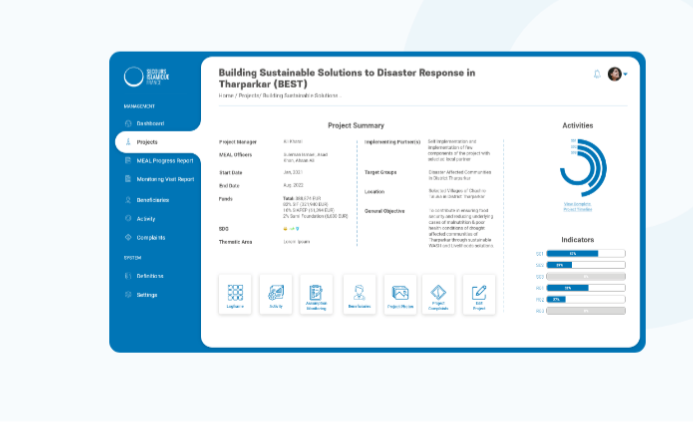Click the link below Activities chart
The width and height of the screenshot is (693, 425).
[x=577, y=207]
